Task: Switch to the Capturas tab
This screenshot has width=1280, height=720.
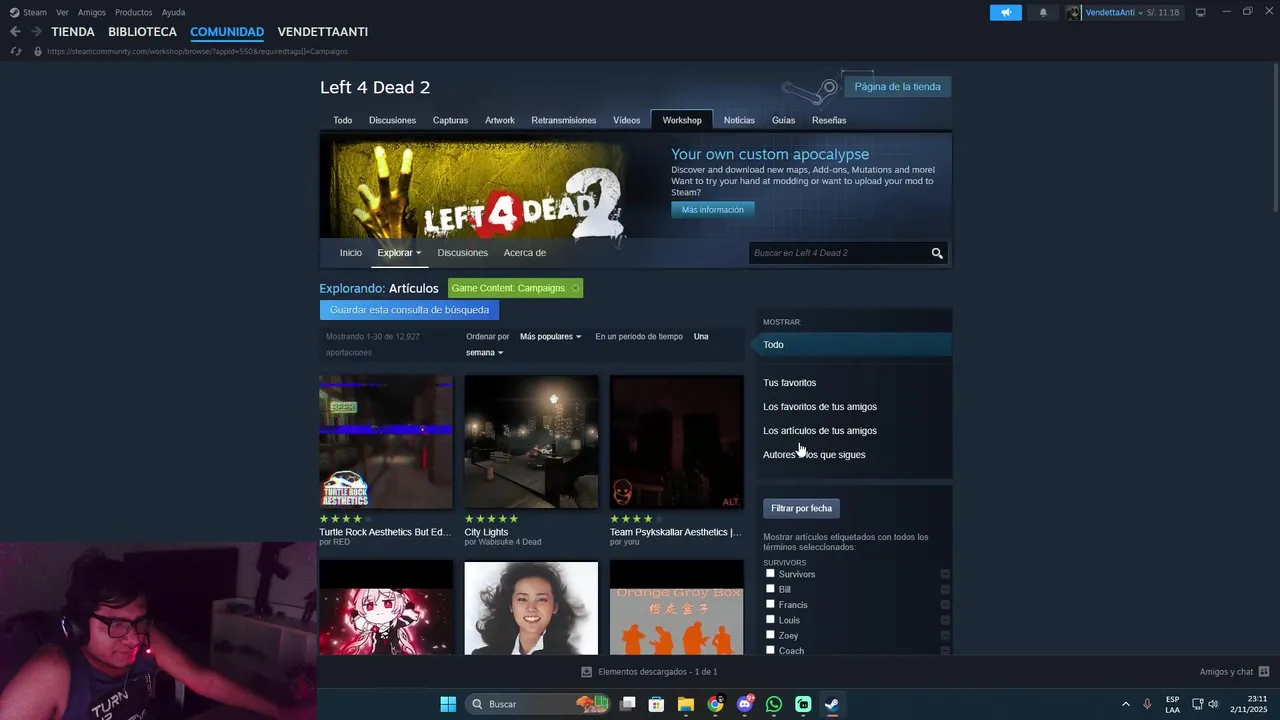Action: pyautogui.click(x=450, y=120)
